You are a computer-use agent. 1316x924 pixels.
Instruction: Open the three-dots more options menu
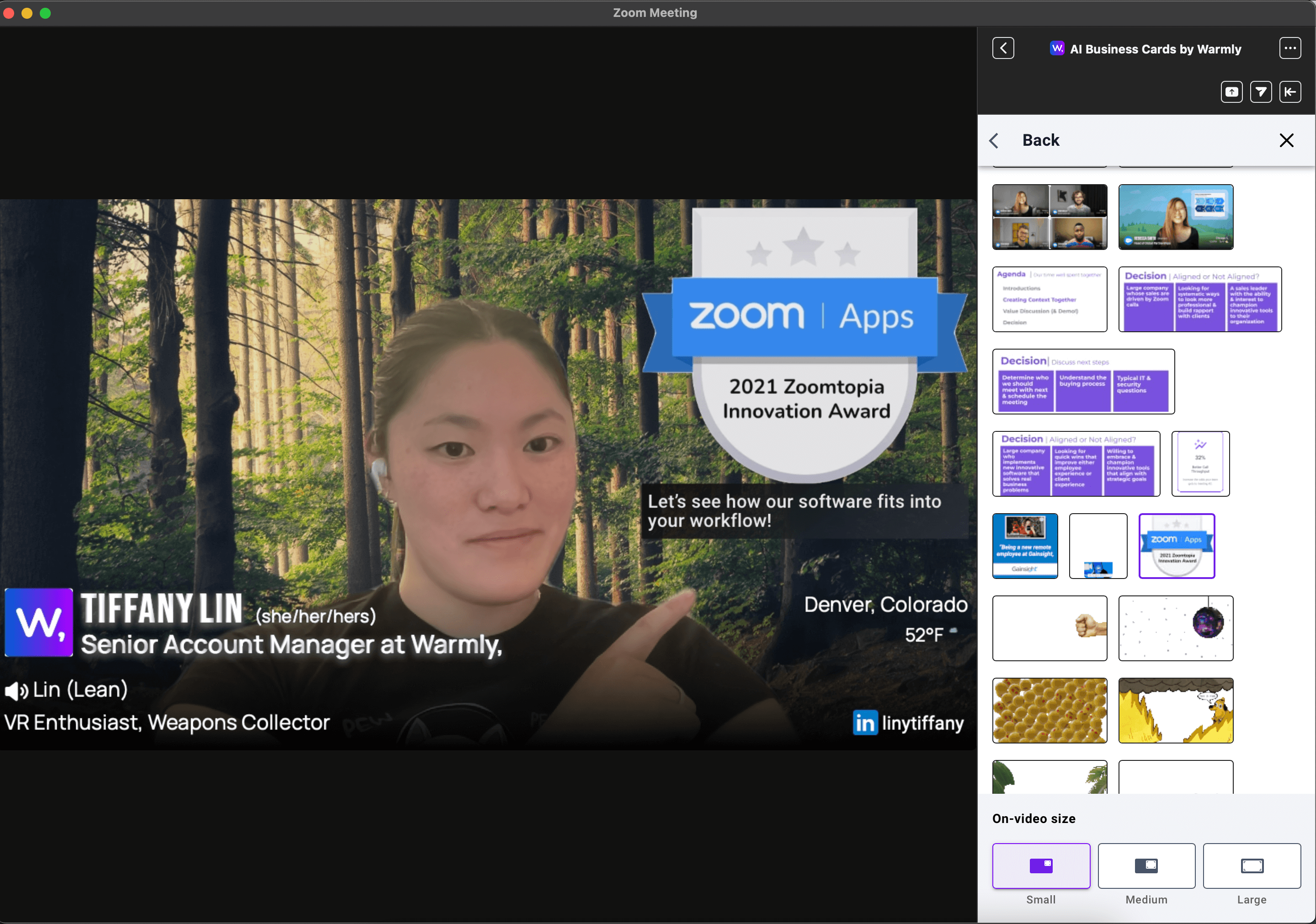coord(1289,48)
